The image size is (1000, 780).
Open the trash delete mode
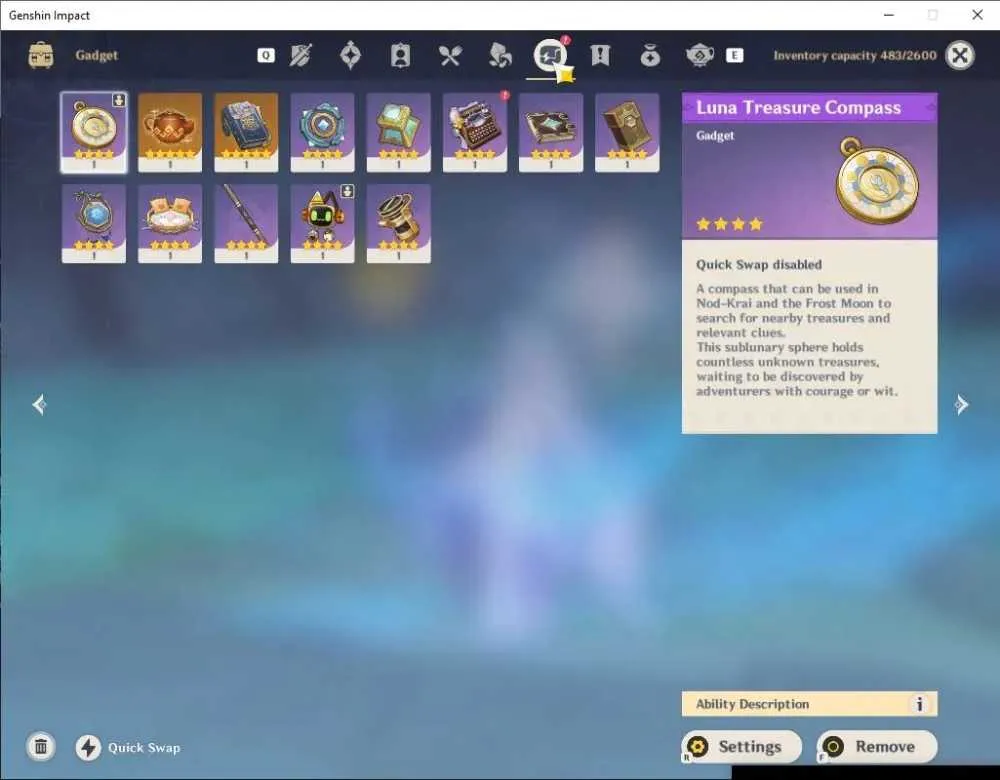tap(41, 746)
